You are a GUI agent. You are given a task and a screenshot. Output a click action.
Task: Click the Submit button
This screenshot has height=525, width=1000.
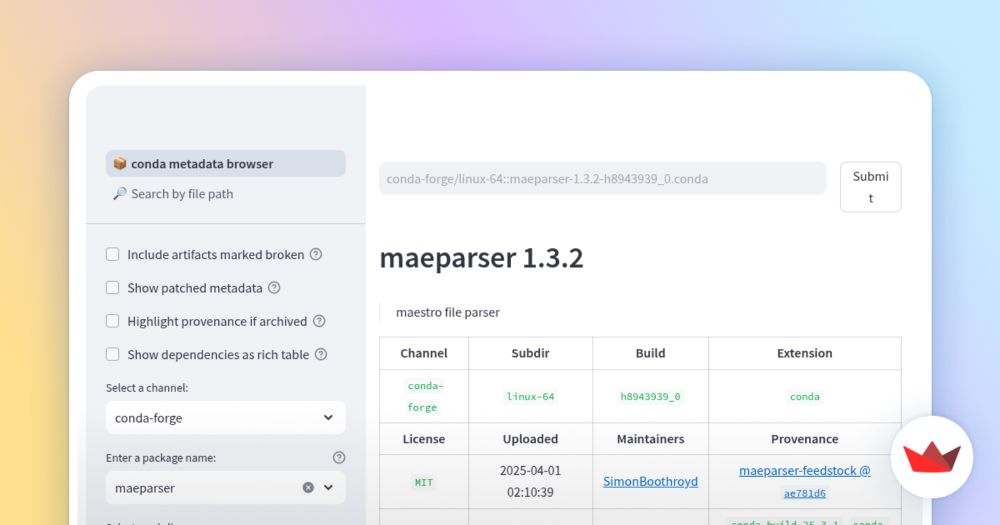pyautogui.click(x=871, y=187)
